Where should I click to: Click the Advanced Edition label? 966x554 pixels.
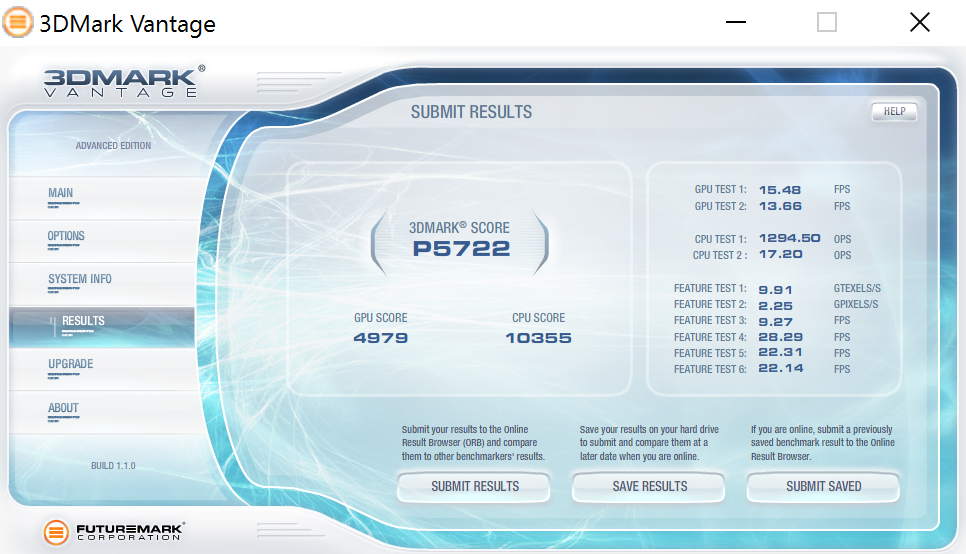pos(113,146)
